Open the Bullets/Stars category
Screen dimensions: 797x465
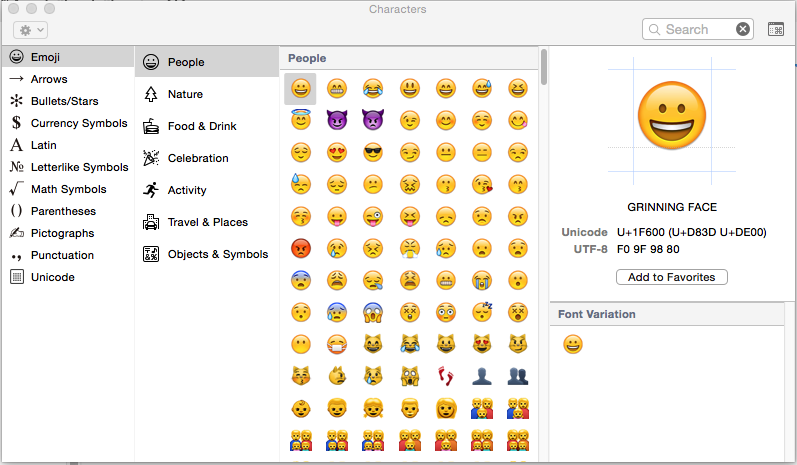68,101
